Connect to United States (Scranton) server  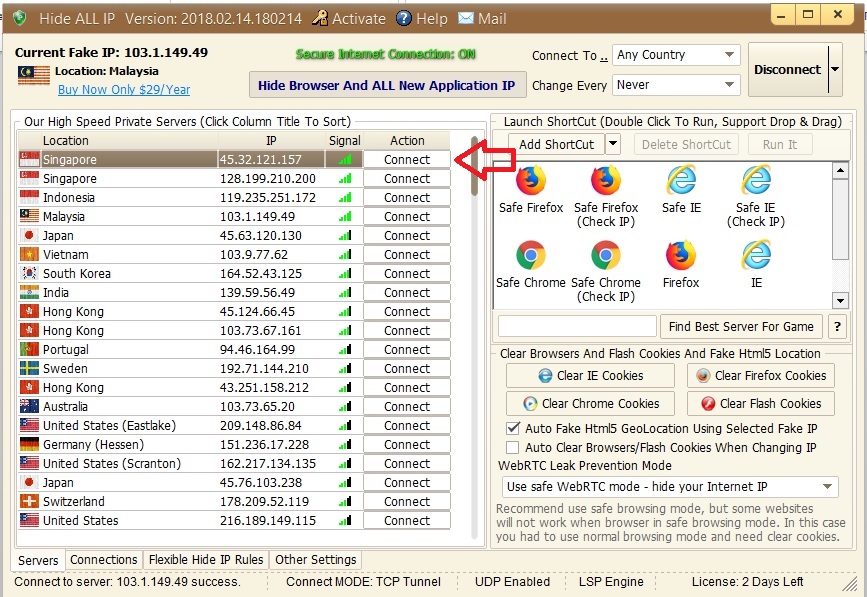tap(407, 463)
